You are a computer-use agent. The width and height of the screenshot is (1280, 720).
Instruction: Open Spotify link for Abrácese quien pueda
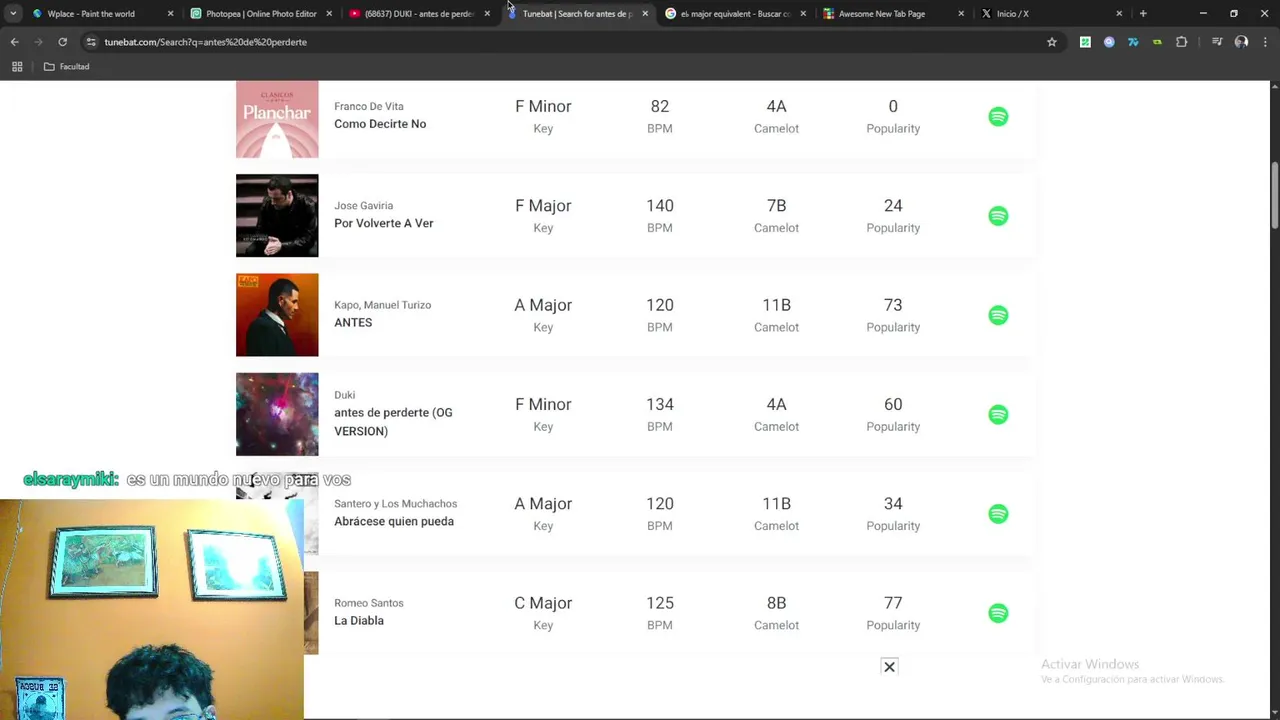point(998,514)
